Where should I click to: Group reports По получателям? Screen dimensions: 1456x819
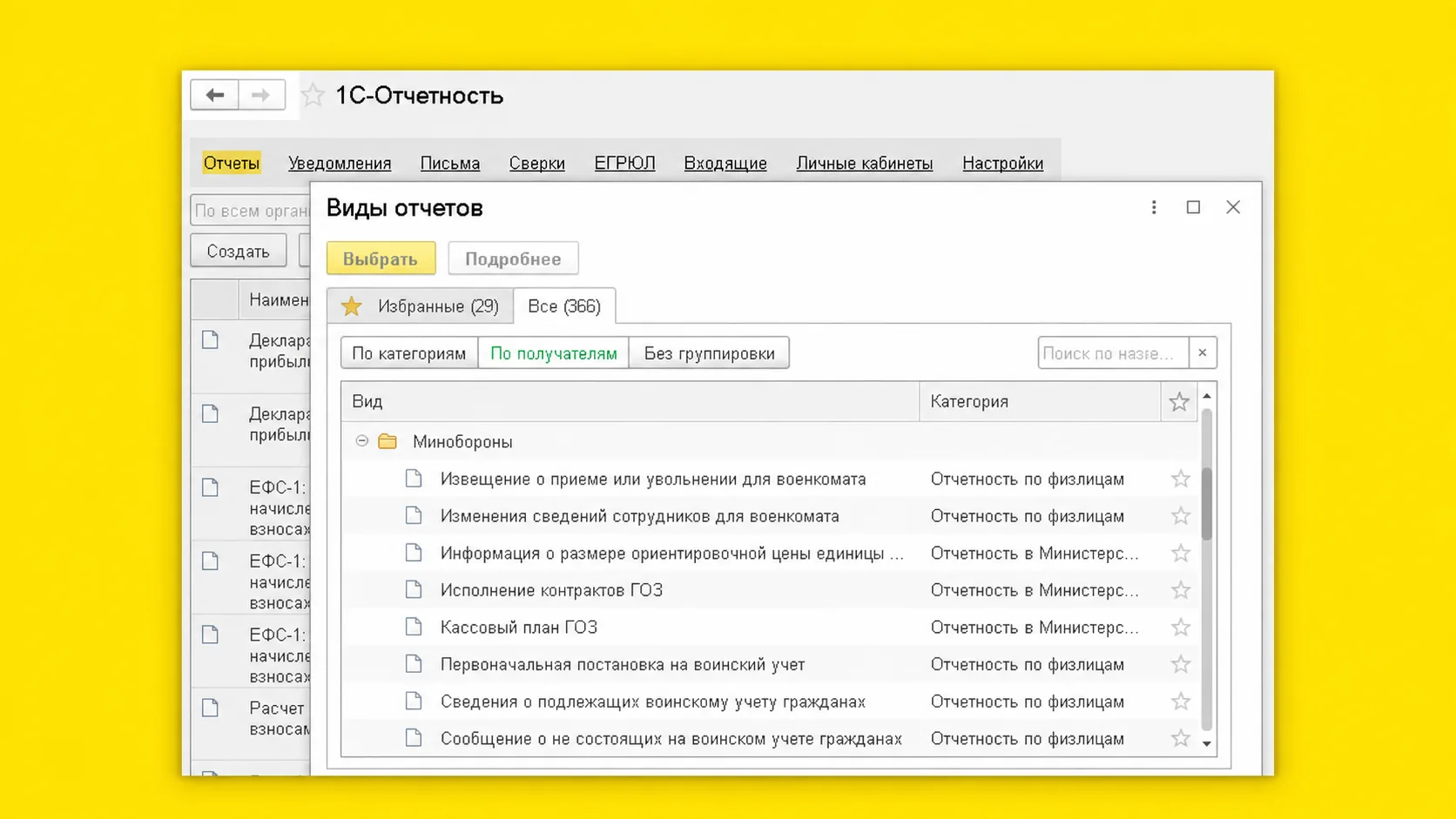pyautogui.click(x=554, y=353)
